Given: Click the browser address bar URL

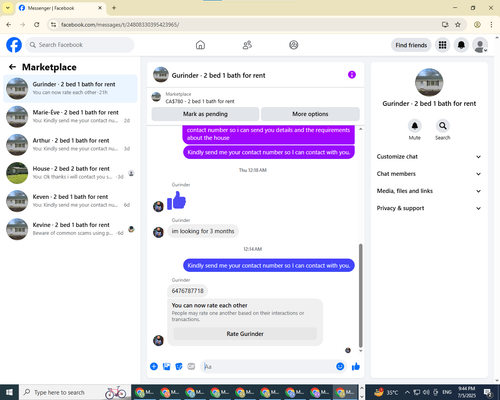Looking at the screenshot, I should point(120,25).
